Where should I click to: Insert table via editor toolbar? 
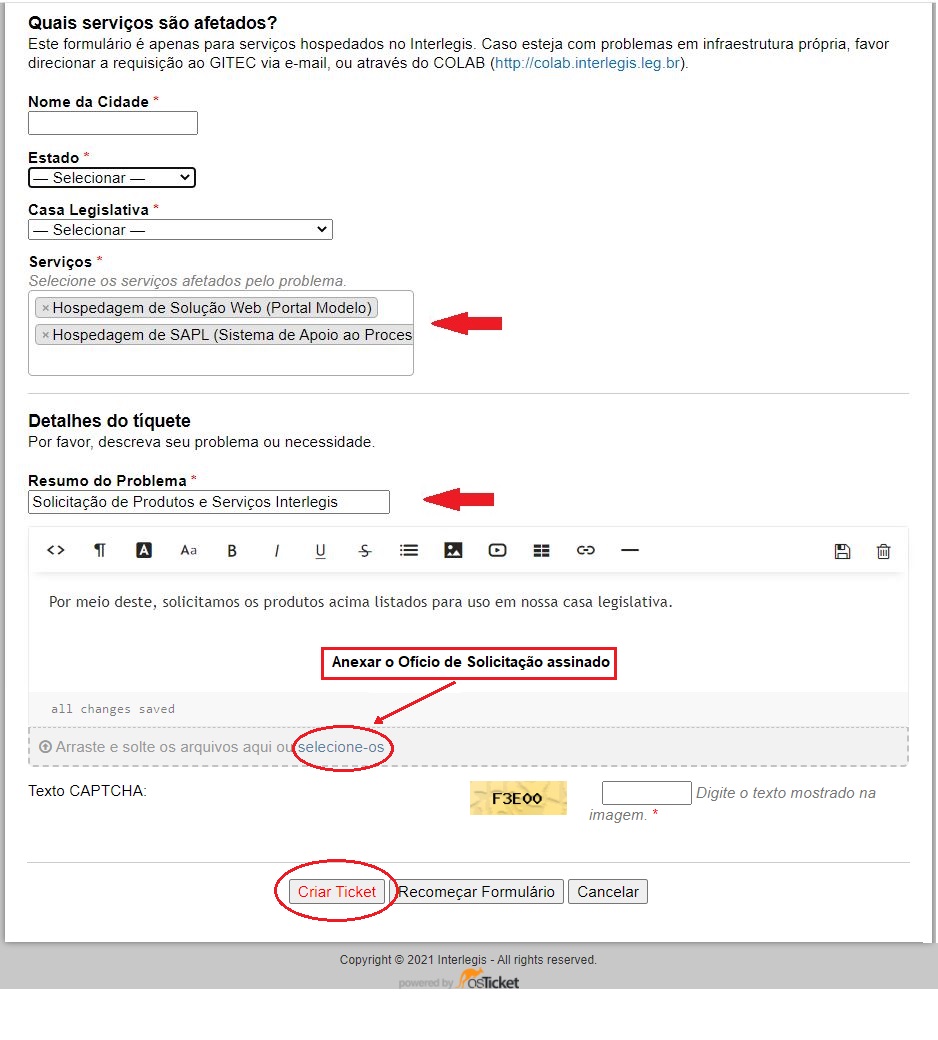tap(541, 550)
